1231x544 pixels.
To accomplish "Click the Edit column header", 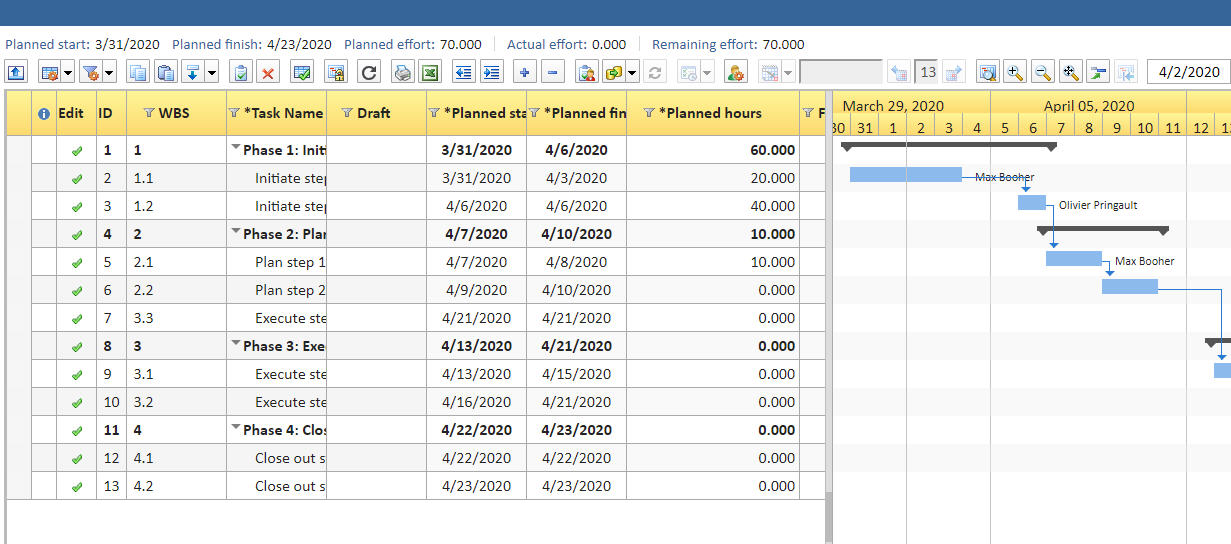I will pos(71,113).
